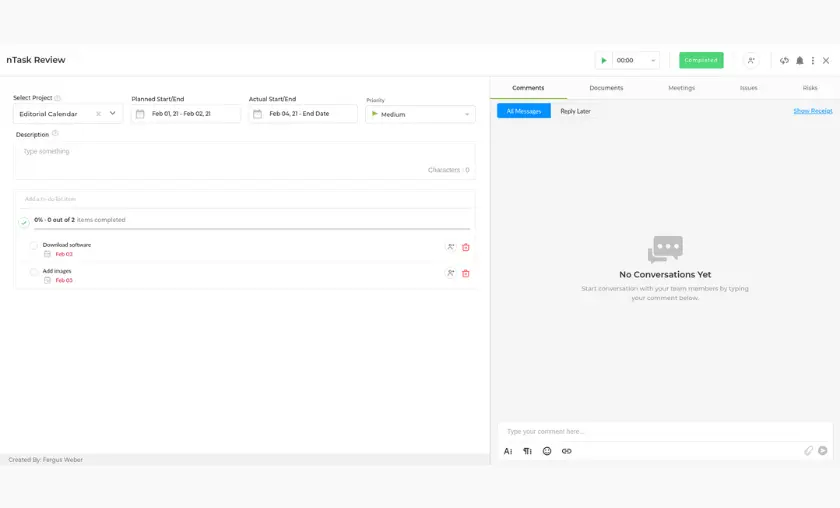Viewport: 840px width, 508px height.
Task: Click the add to-do list item field
Action: pyautogui.click(x=245, y=199)
